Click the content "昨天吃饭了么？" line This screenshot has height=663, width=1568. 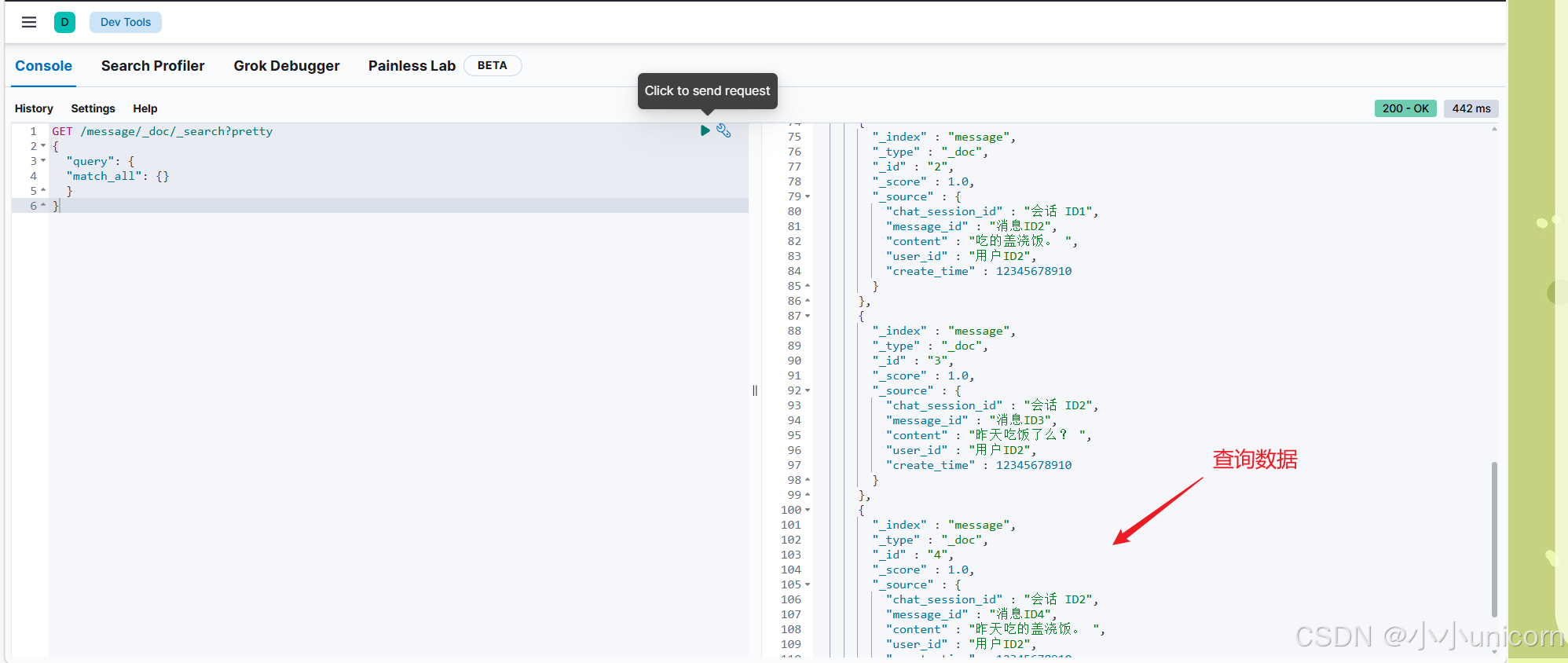[x=989, y=435]
